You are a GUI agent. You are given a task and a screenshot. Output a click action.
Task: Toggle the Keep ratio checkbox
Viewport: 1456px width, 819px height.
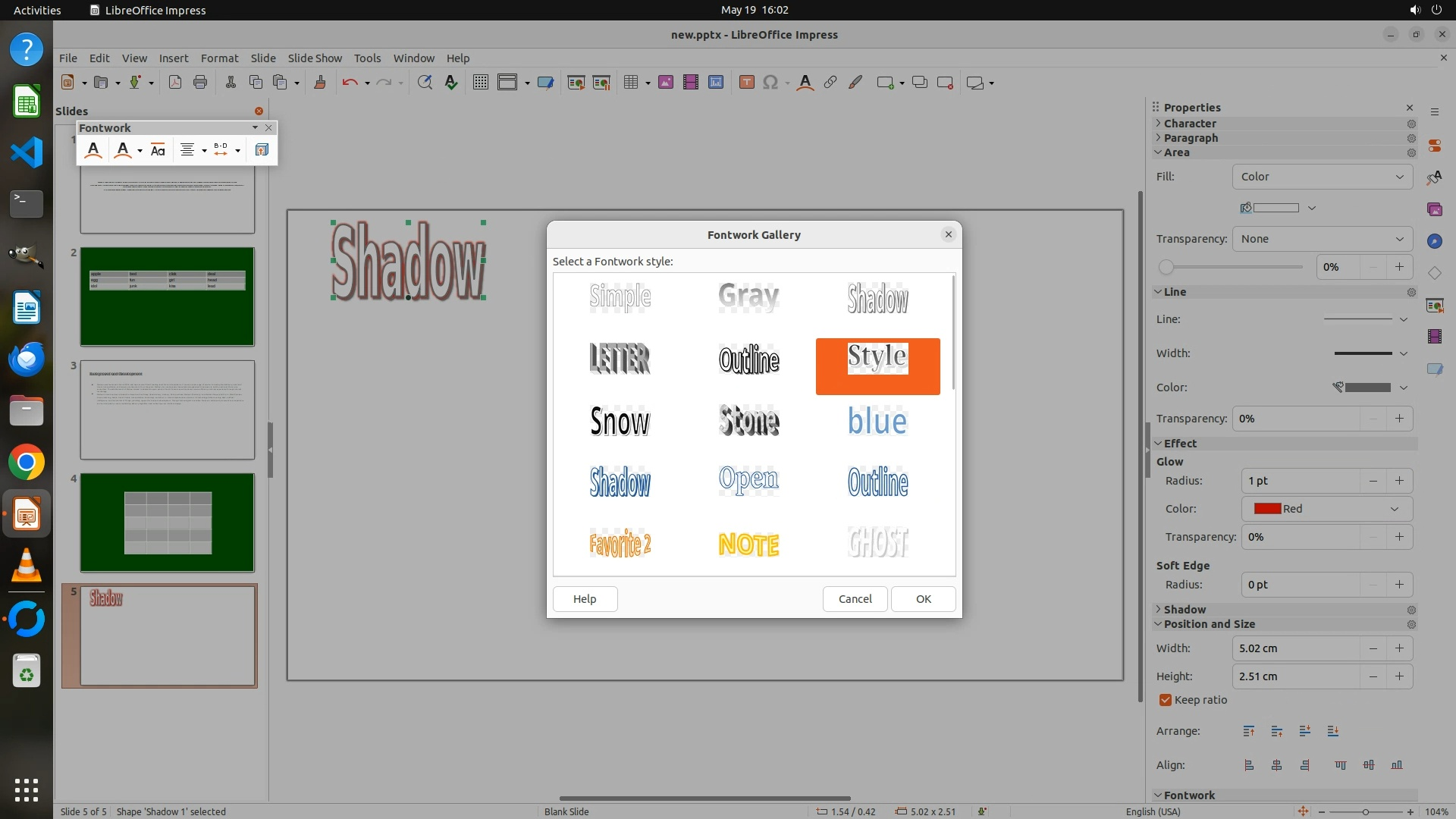[1166, 700]
